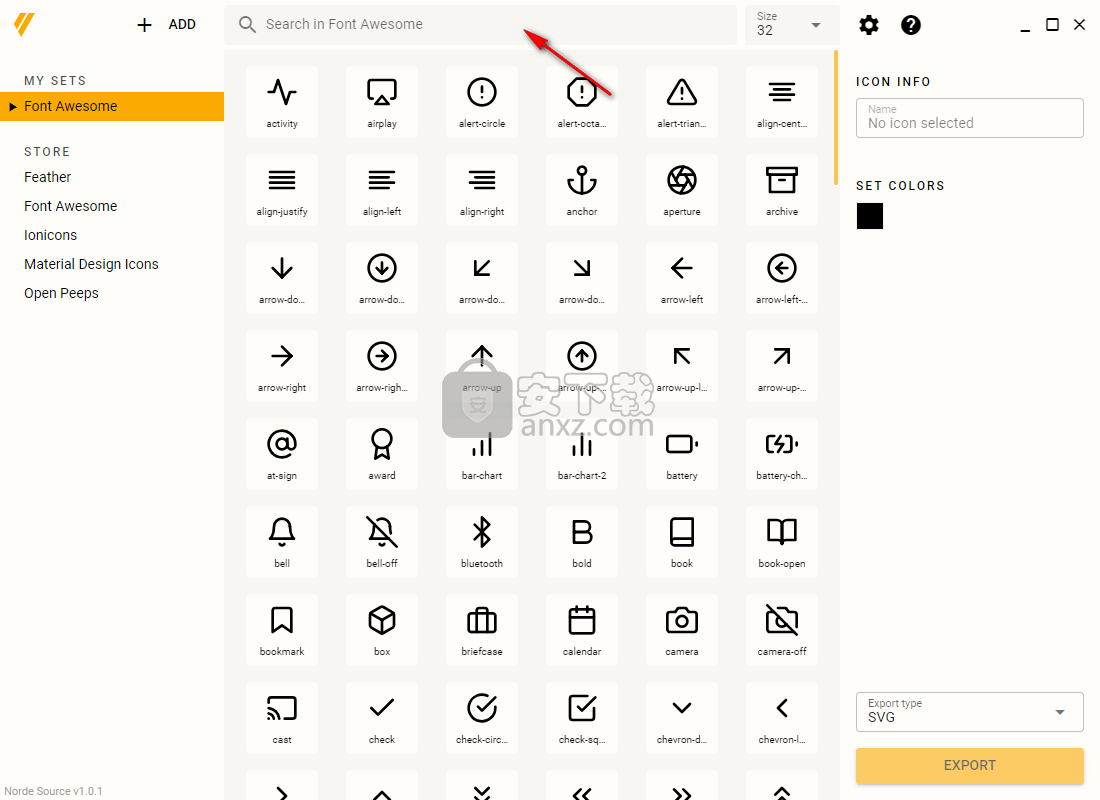Pick the award icon

click(x=382, y=453)
